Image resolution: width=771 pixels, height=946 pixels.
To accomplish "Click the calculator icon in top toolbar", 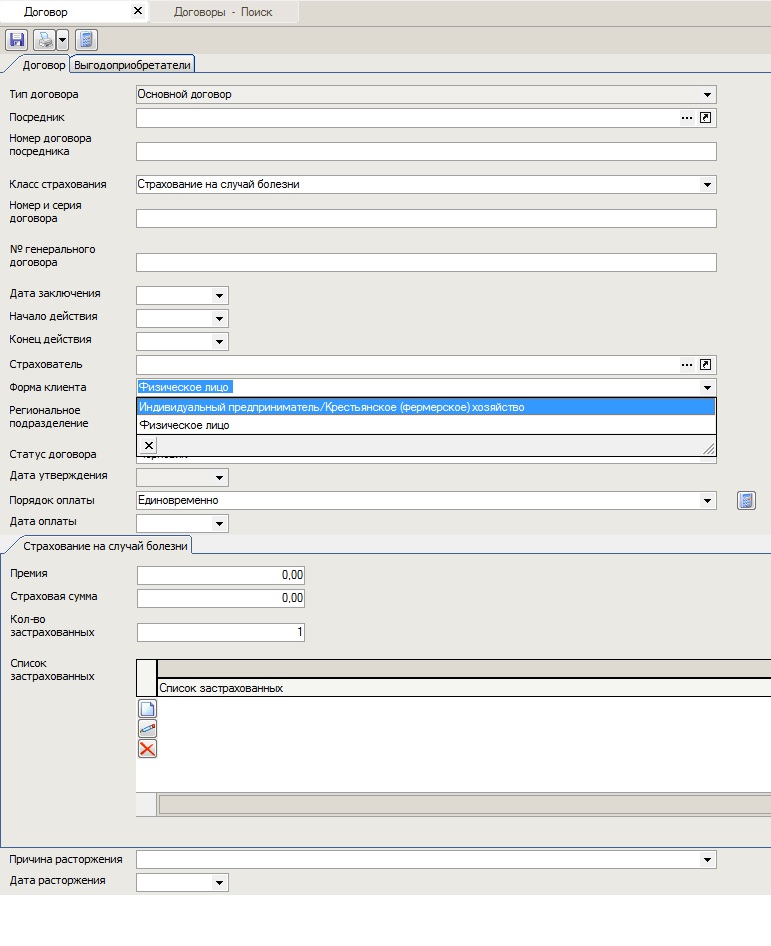I will [x=86, y=40].
